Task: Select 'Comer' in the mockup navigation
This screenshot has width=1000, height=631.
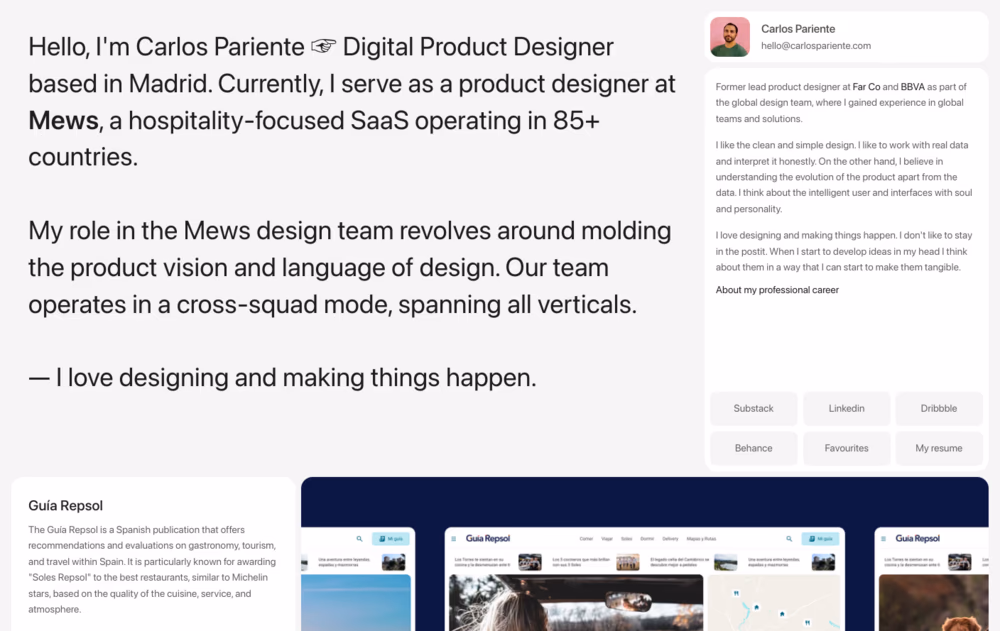Action: click(586, 538)
